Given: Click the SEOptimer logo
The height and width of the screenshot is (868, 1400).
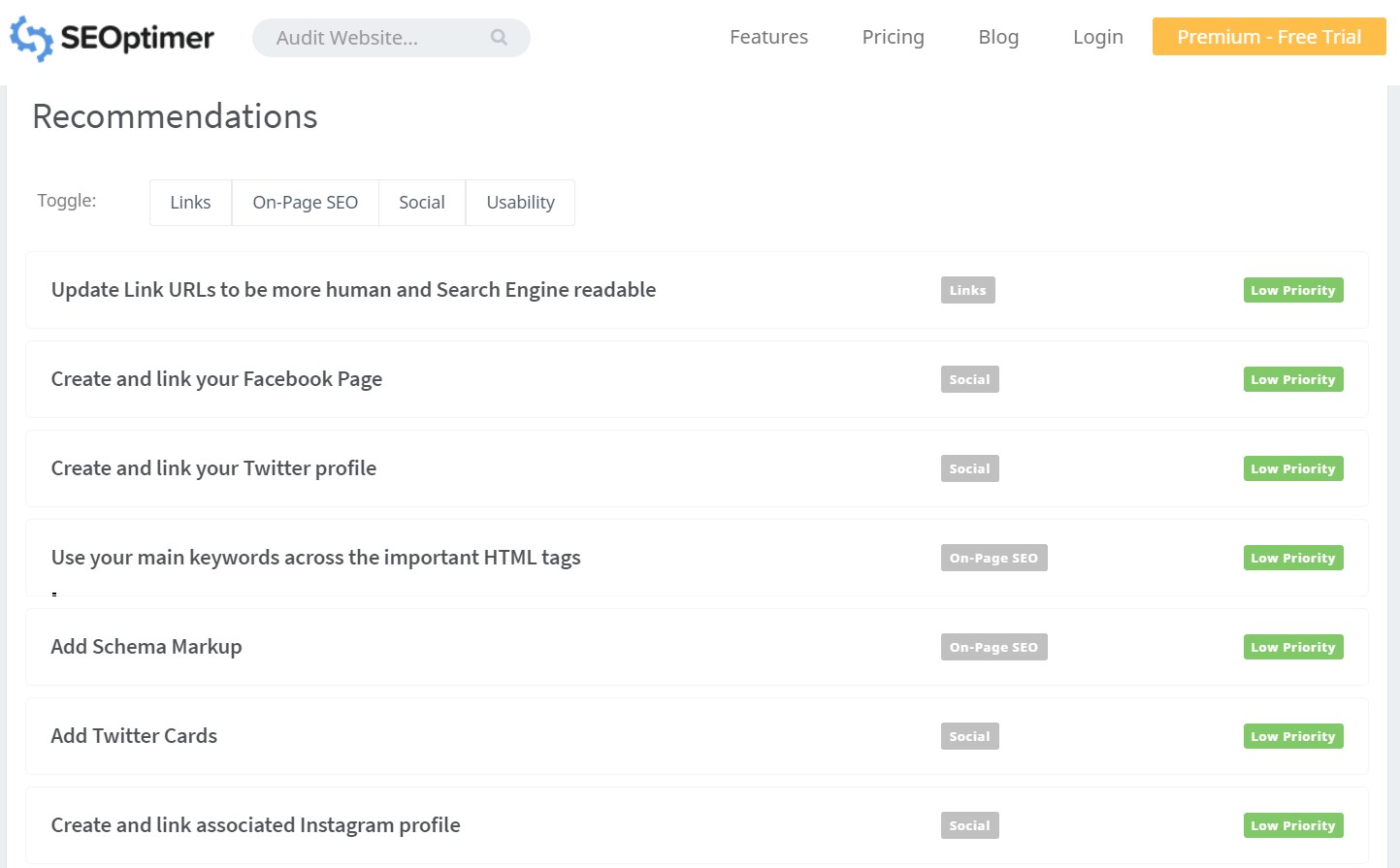Looking at the screenshot, I should point(112,39).
